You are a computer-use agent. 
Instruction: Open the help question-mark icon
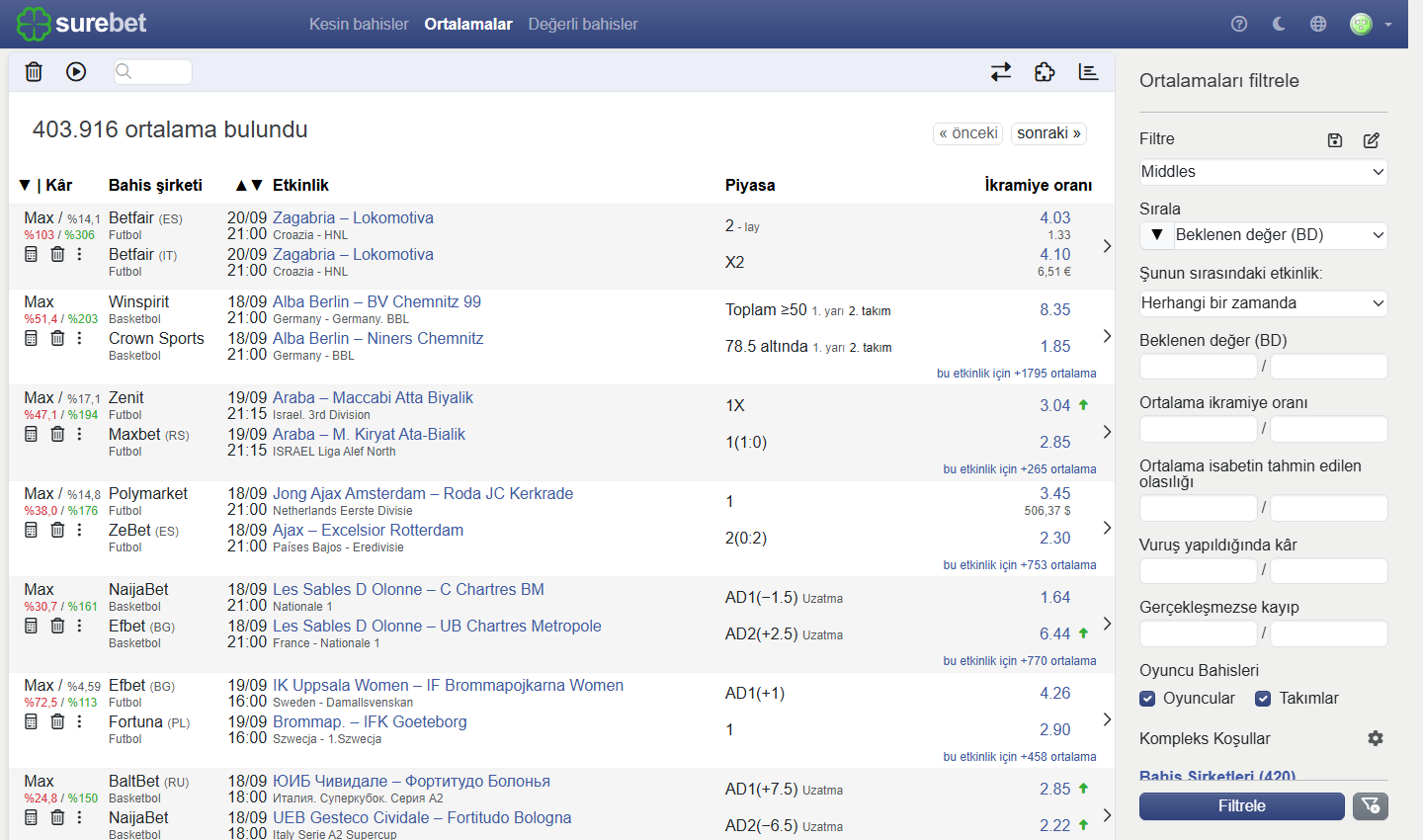coord(1239,24)
